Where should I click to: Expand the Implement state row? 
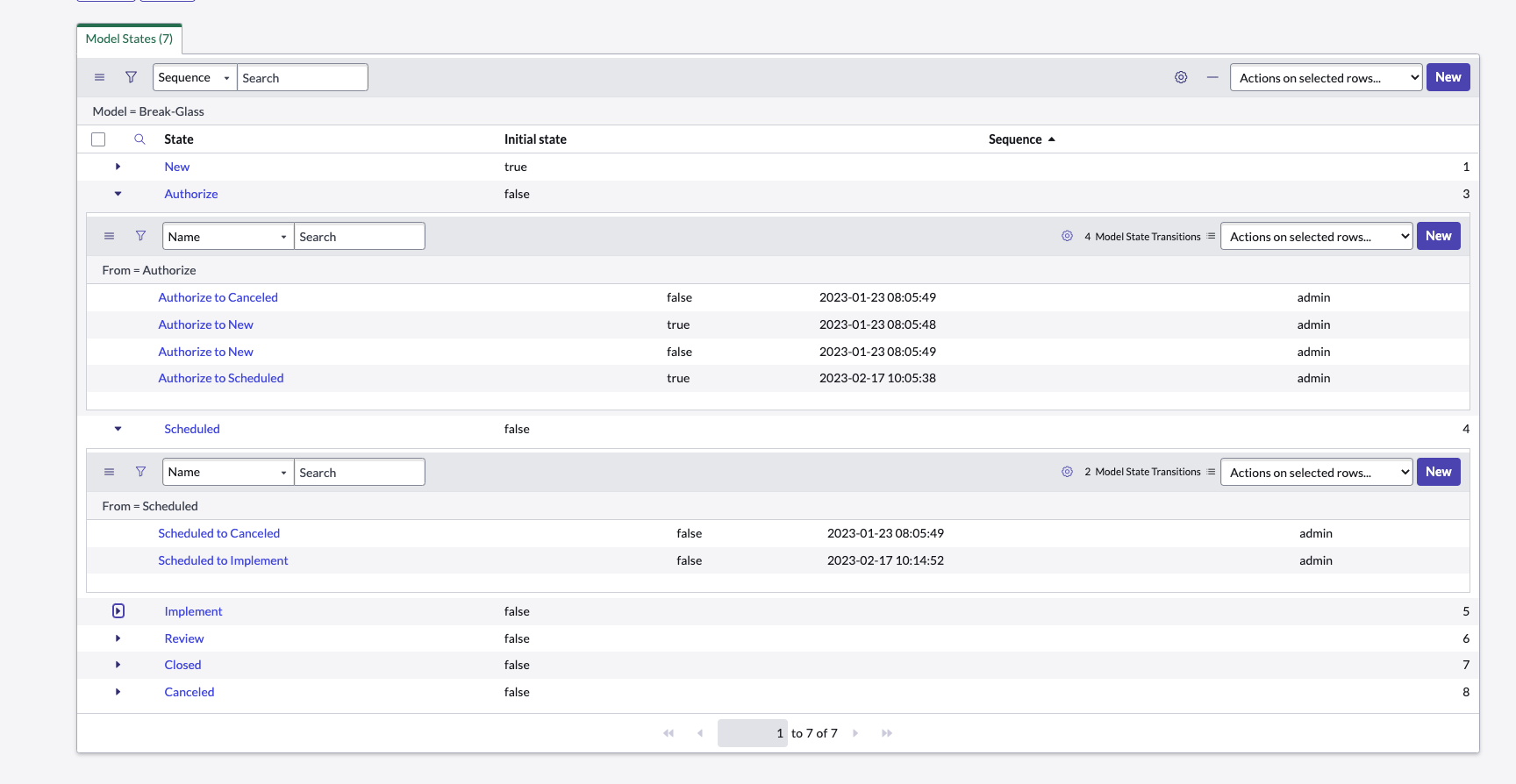pos(118,611)
